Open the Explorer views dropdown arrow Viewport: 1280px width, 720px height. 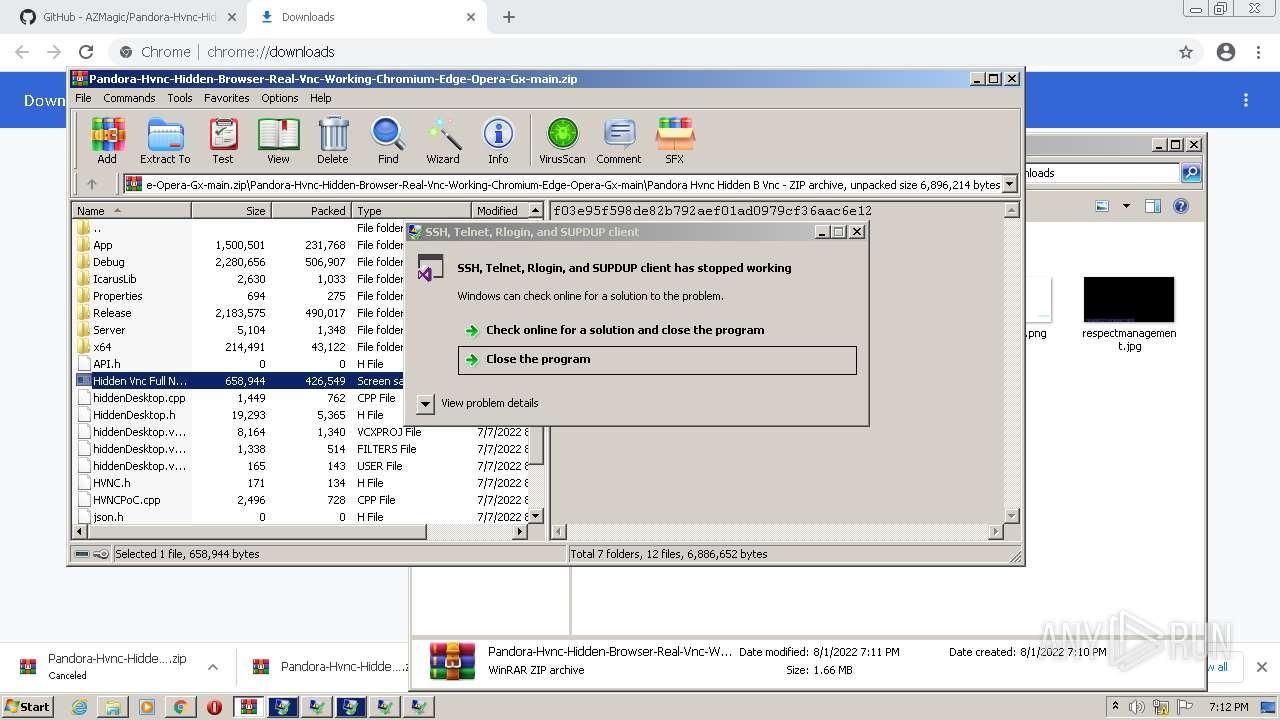pyautogui.click(x=1126, y=206)
